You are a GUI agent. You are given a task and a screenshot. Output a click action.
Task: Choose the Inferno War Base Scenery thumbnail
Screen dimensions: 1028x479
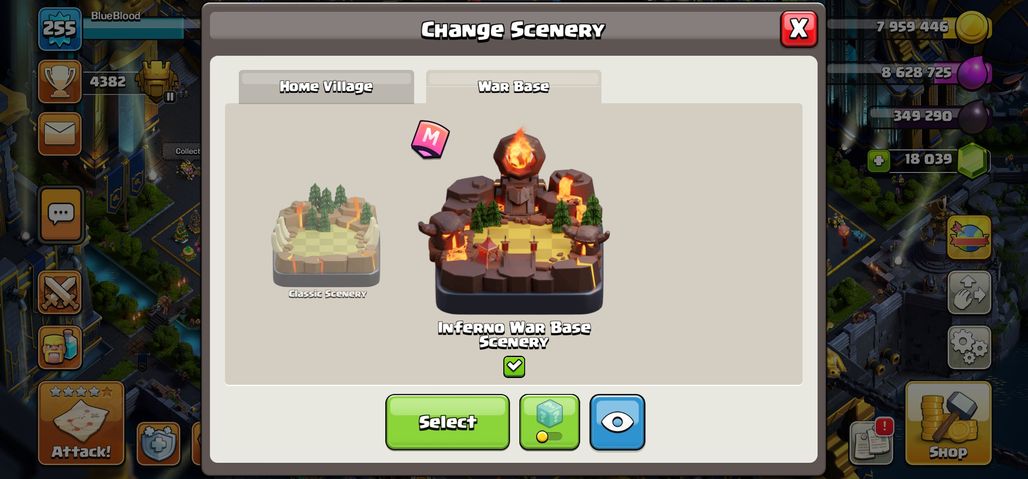point(515,223)
